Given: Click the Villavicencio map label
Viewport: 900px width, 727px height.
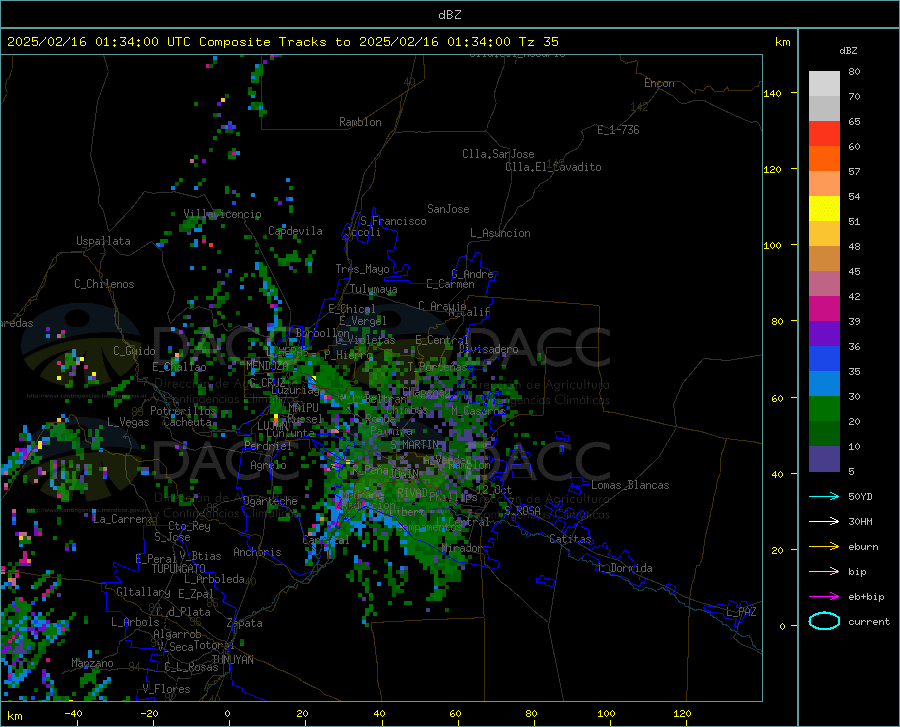Looking at the screenshot, I should pyautogui.click(x=222, y=214).
